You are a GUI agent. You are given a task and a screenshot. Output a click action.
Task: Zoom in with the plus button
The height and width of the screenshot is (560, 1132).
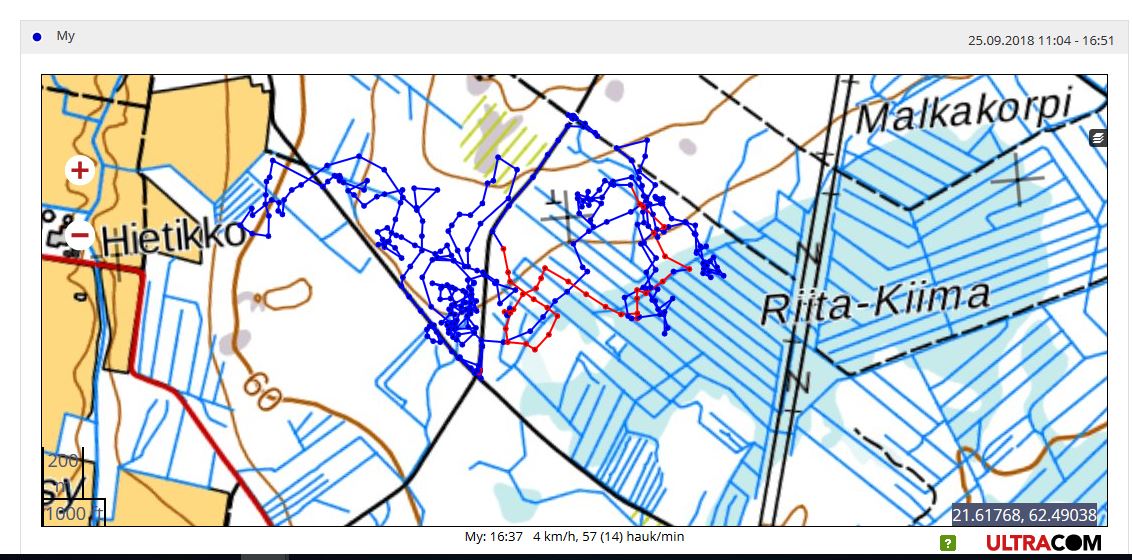tap(80, 170)
